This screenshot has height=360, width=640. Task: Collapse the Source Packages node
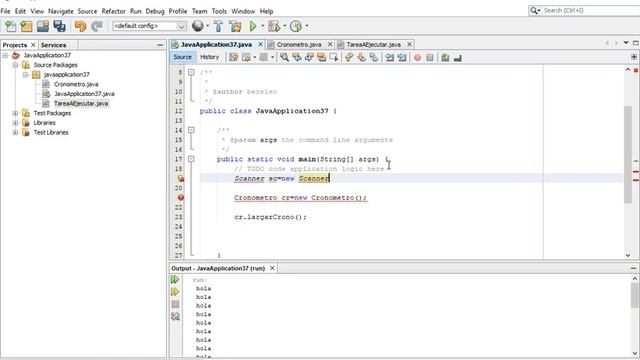pyautogui.click(x=15, y=65)
